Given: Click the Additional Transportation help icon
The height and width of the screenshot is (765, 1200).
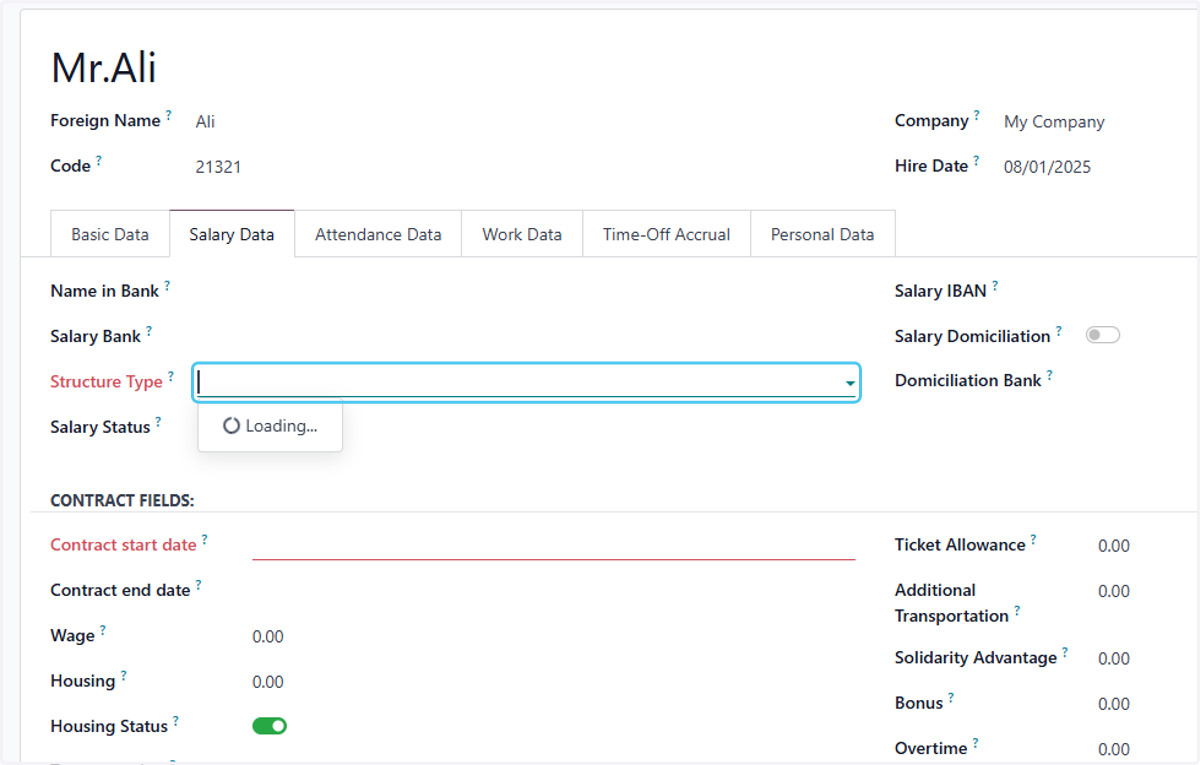Looking at the screenshot, I should pos(1016,610).
